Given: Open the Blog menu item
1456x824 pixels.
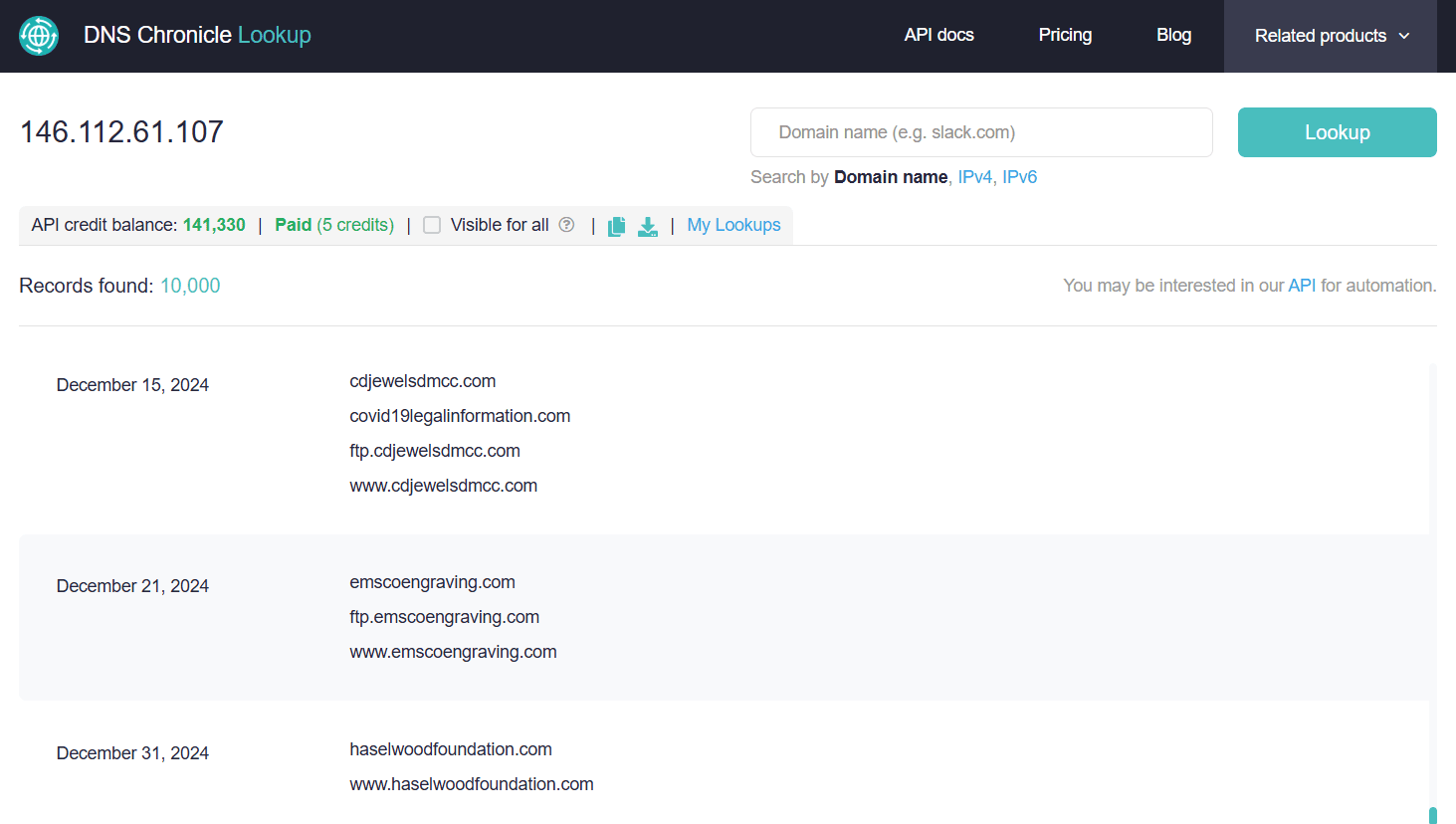Looking at the screenshot, I should 1173,35.
